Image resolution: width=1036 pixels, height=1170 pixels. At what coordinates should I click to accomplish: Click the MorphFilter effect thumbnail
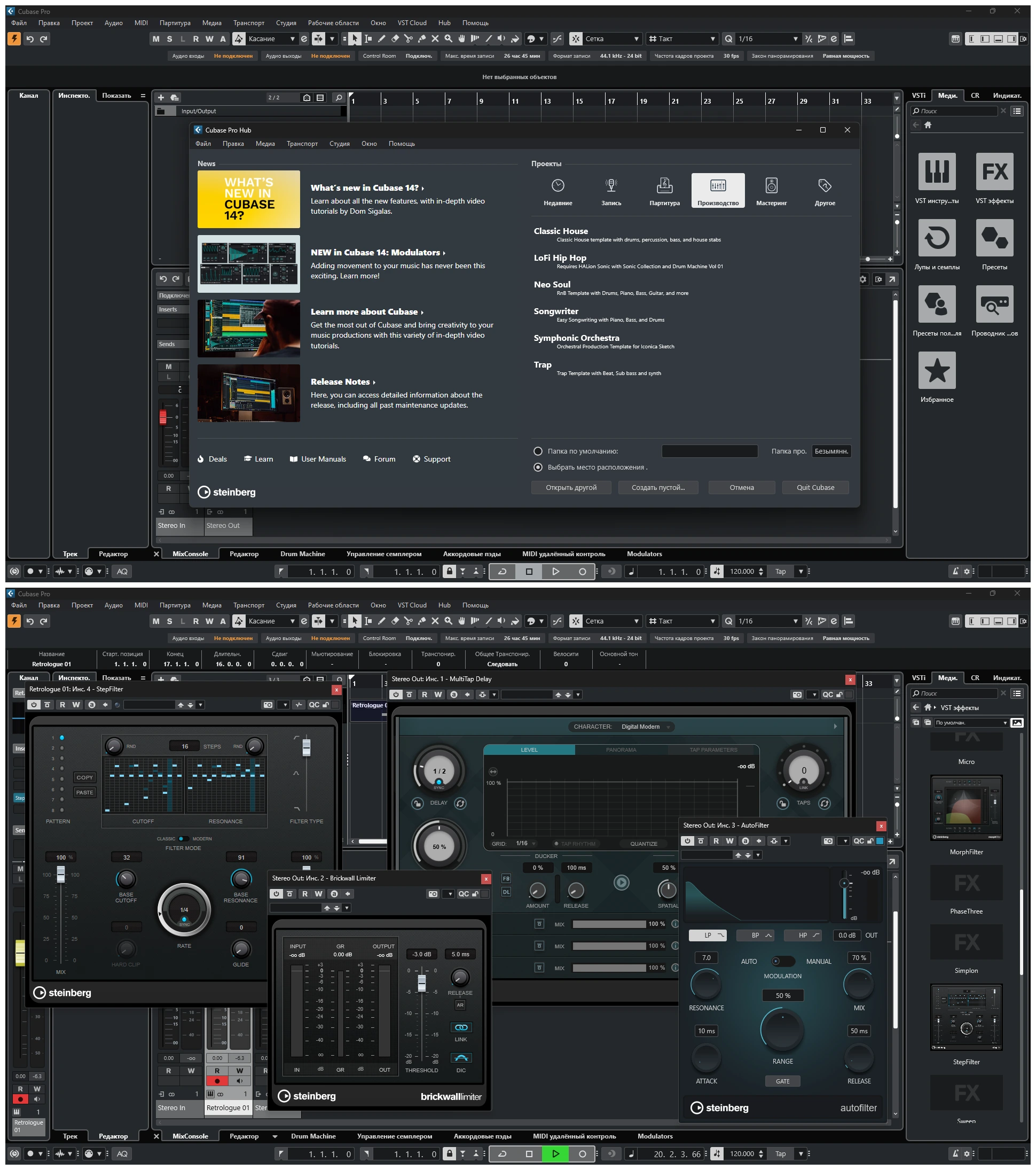[966, 808]
